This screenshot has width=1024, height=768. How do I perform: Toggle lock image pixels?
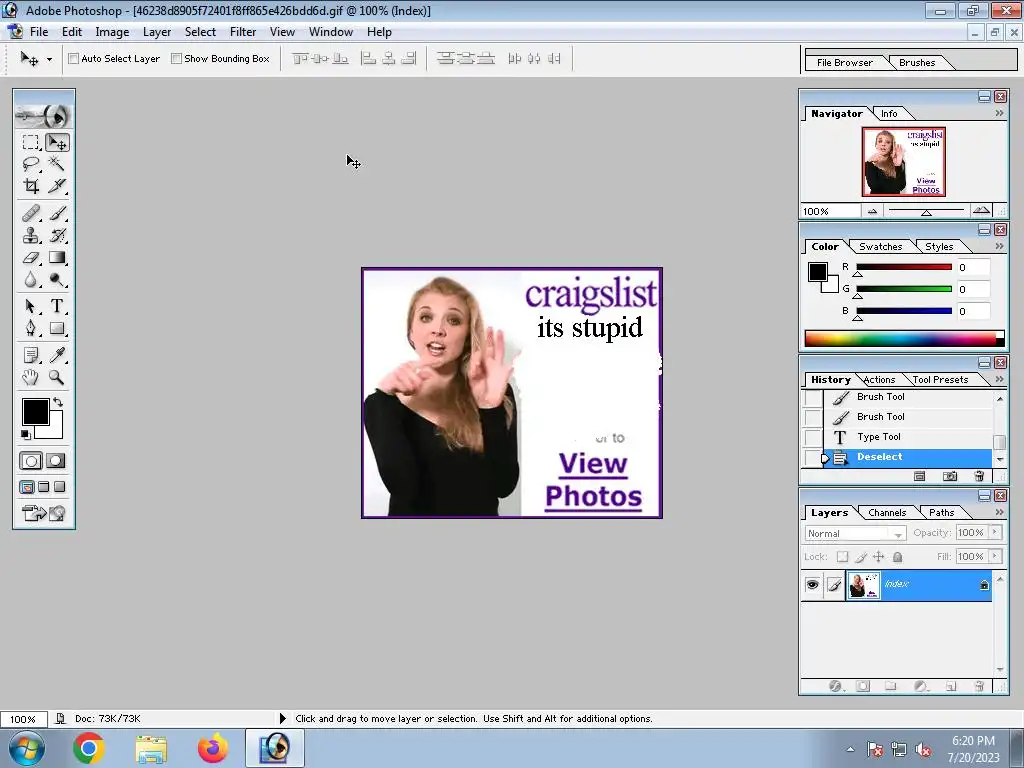(x=861, y=557)
